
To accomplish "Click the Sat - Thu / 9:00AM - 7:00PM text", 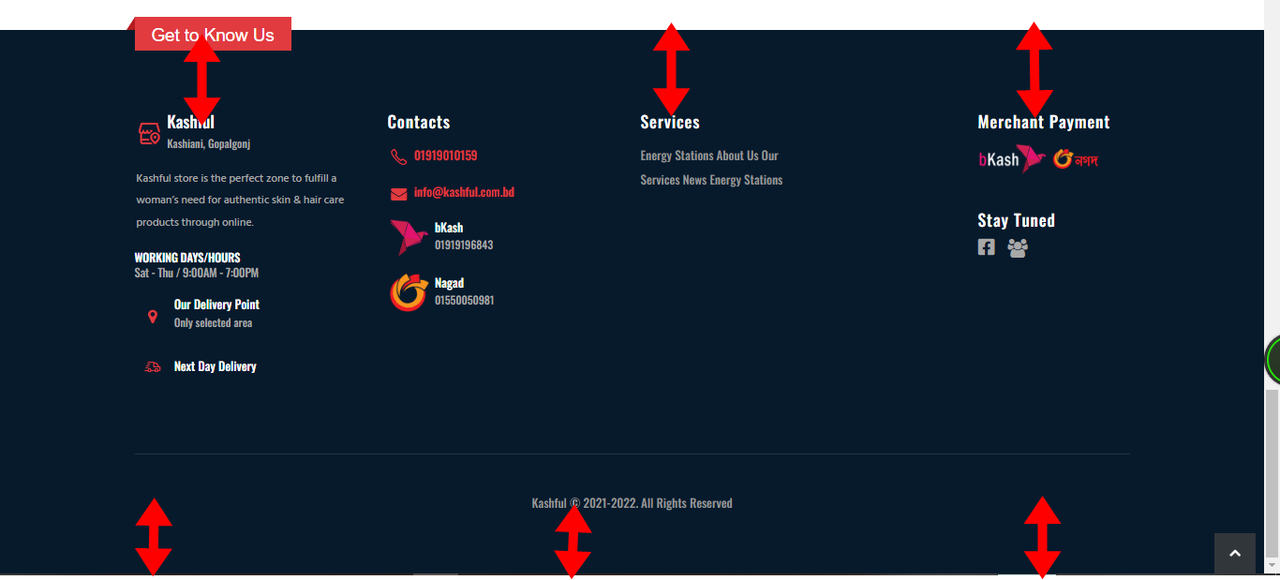I will point(196,273).
